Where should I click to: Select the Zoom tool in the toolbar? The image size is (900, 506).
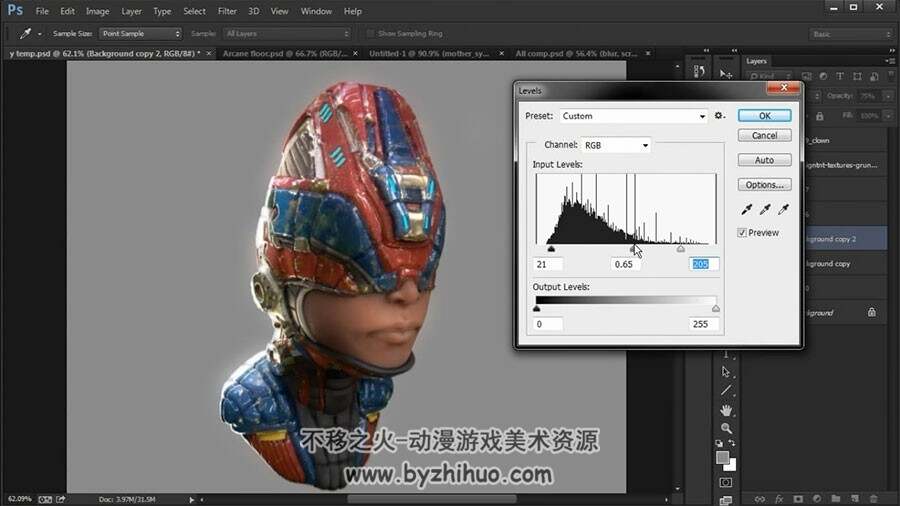point(726,428)
